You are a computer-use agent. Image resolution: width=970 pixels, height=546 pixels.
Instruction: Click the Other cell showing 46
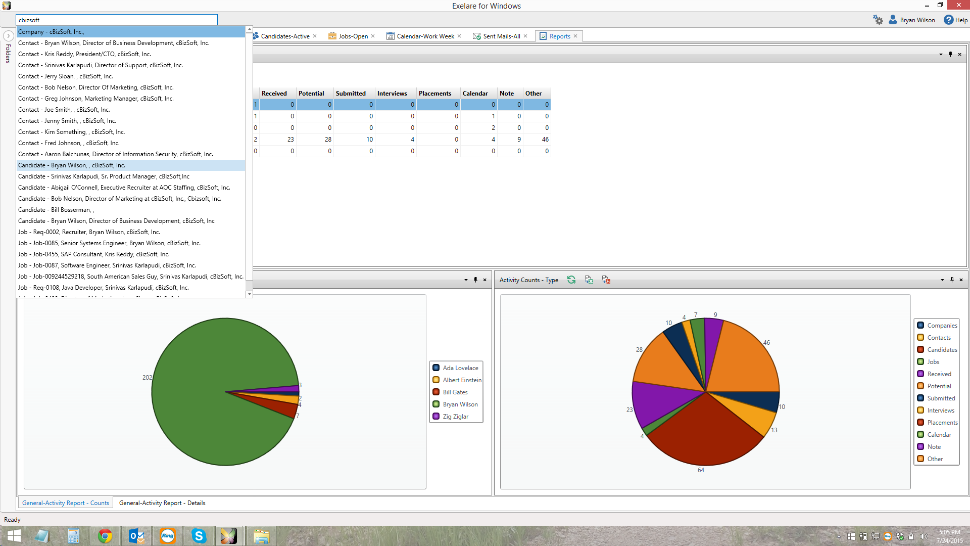click(x=537, y=140)
